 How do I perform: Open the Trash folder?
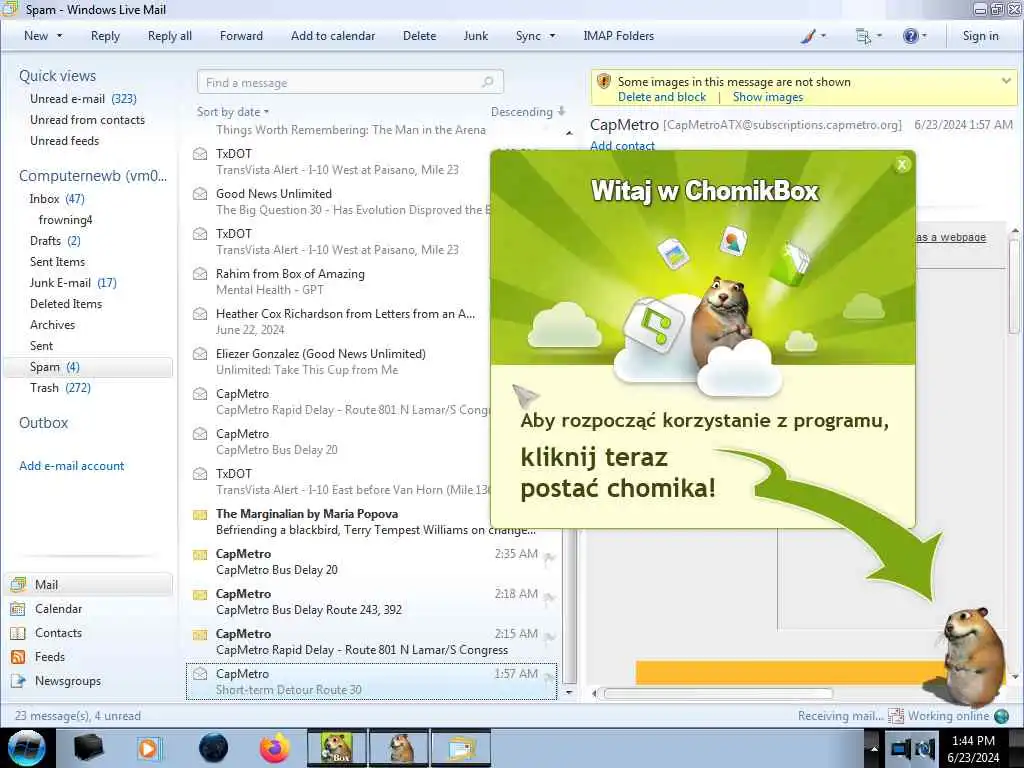60,388
